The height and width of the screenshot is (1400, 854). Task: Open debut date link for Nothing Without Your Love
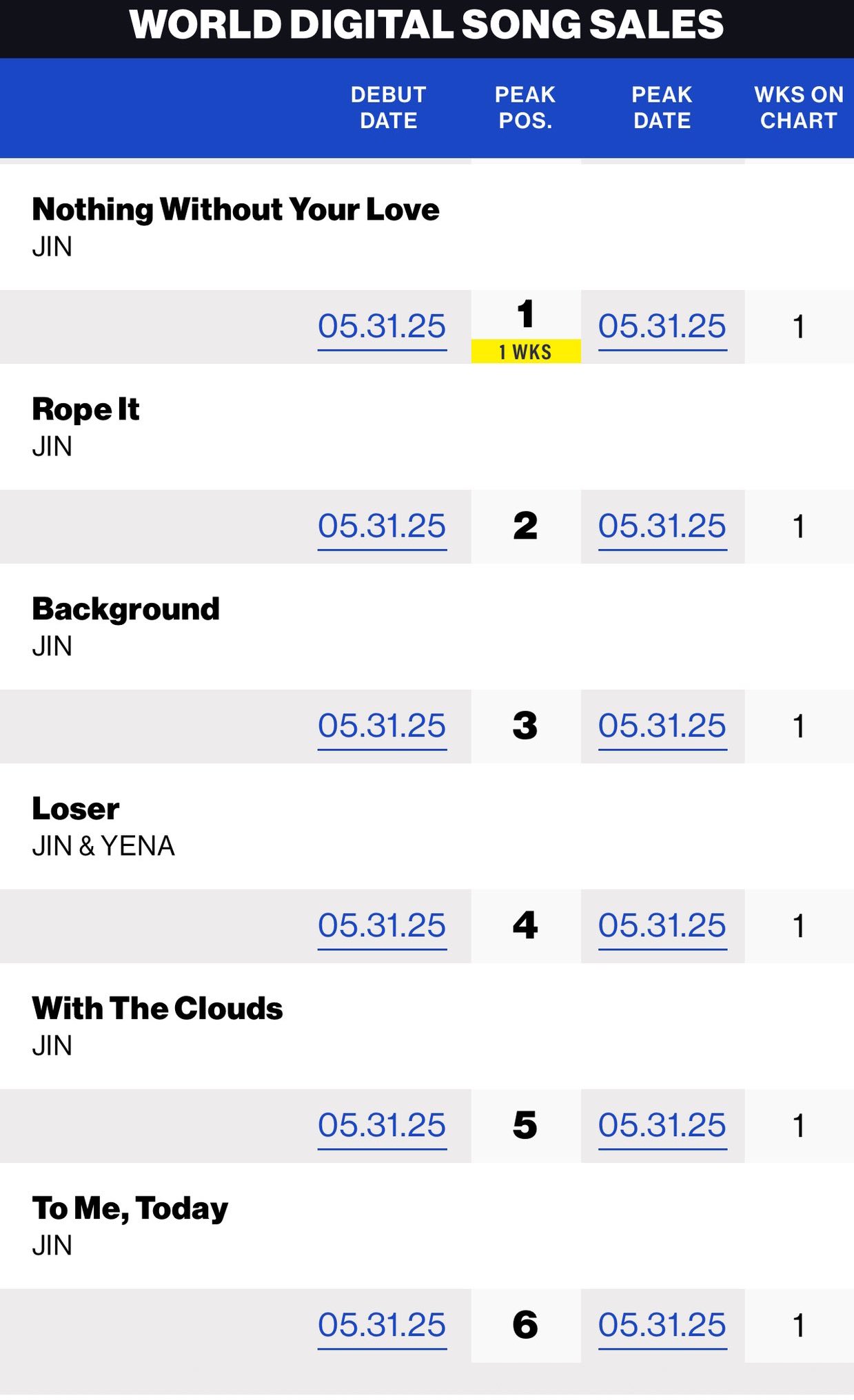(382, 327)
